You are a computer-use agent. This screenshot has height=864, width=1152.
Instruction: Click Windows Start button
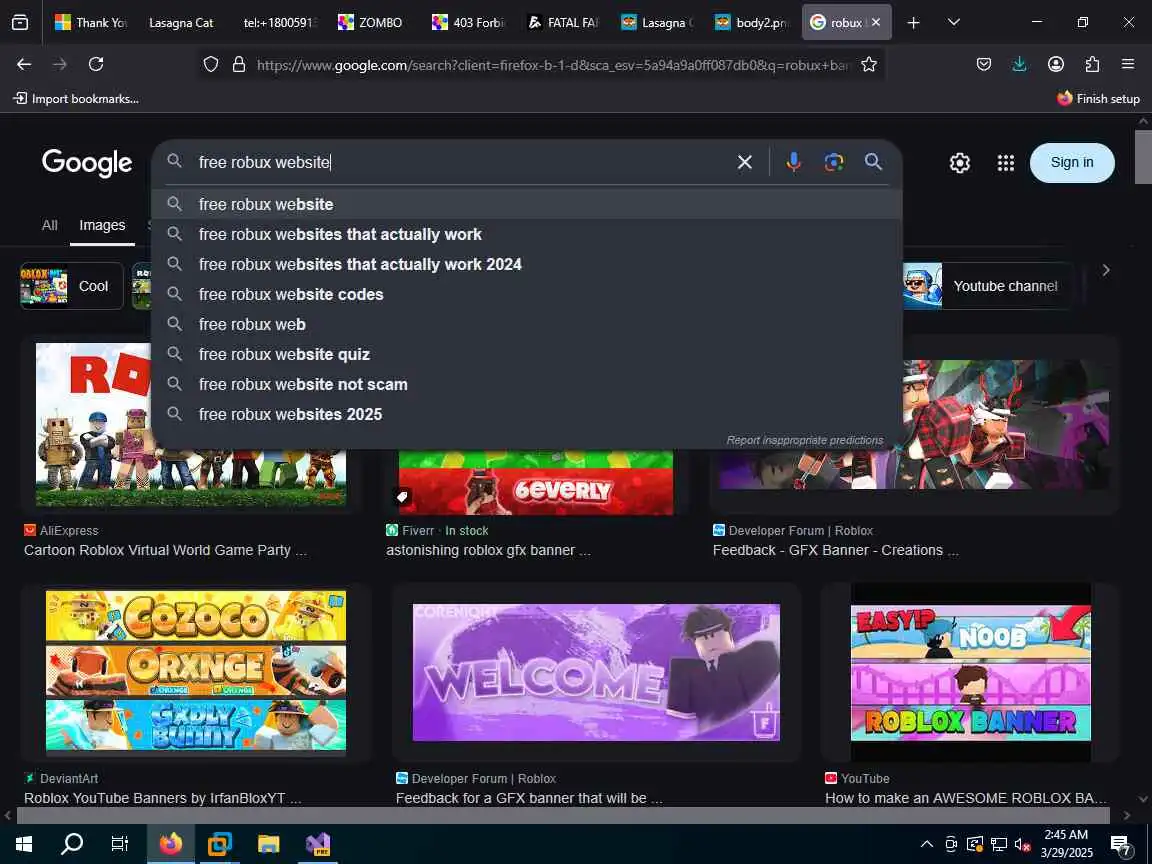click(x=24, y=844)
